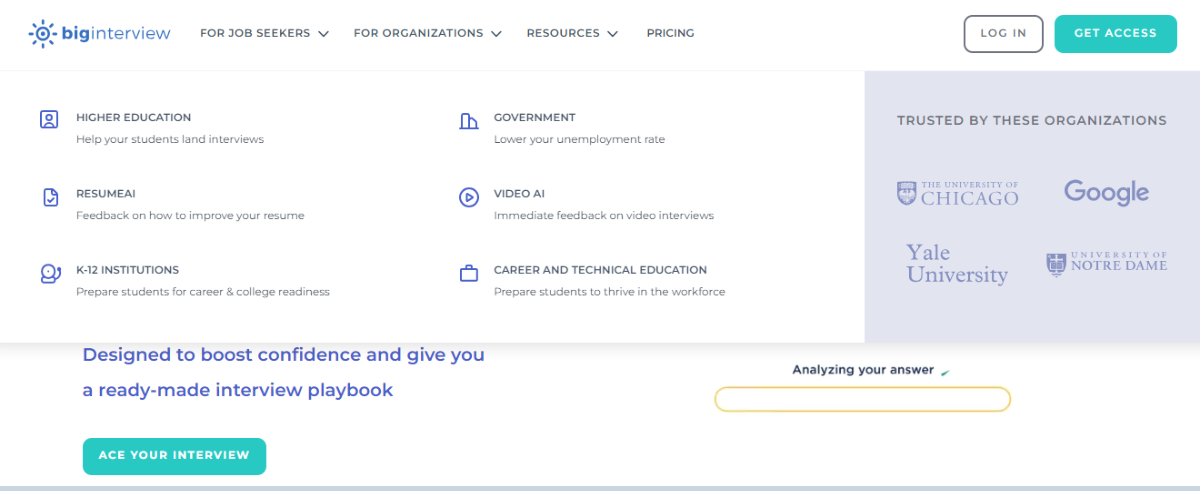This screenshot has width=1200, height=491.
Task: Click the K-12 Institutions bell icon
Action: coord(50,273)
